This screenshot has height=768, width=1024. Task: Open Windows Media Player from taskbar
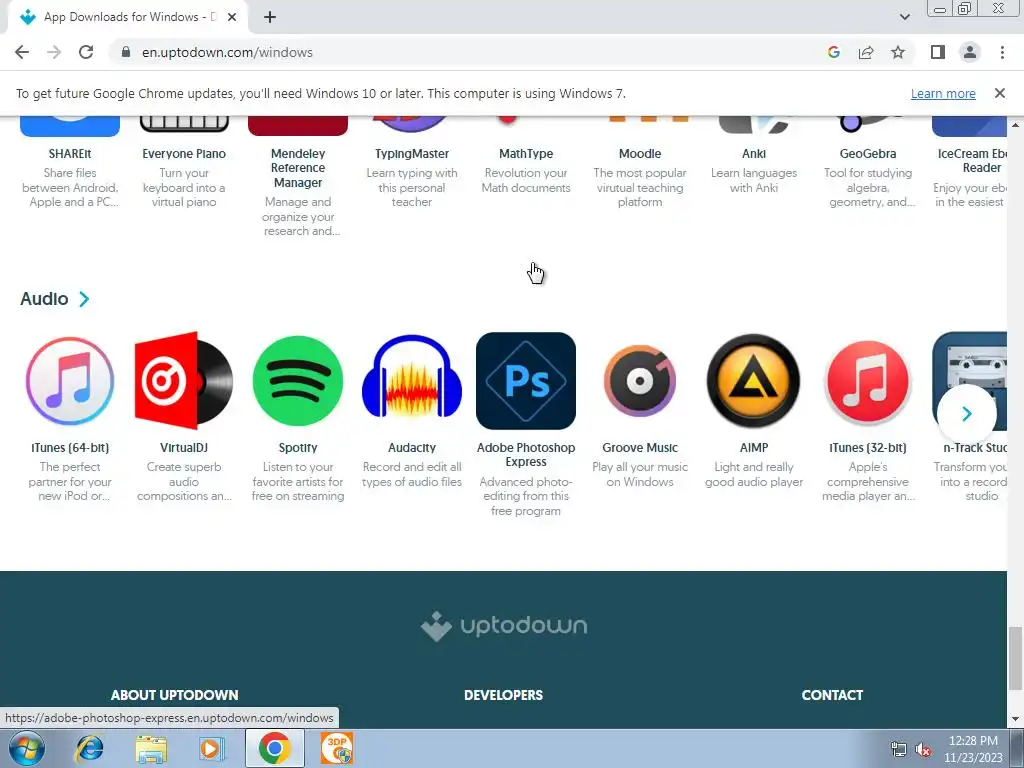[x=211, y=748]
